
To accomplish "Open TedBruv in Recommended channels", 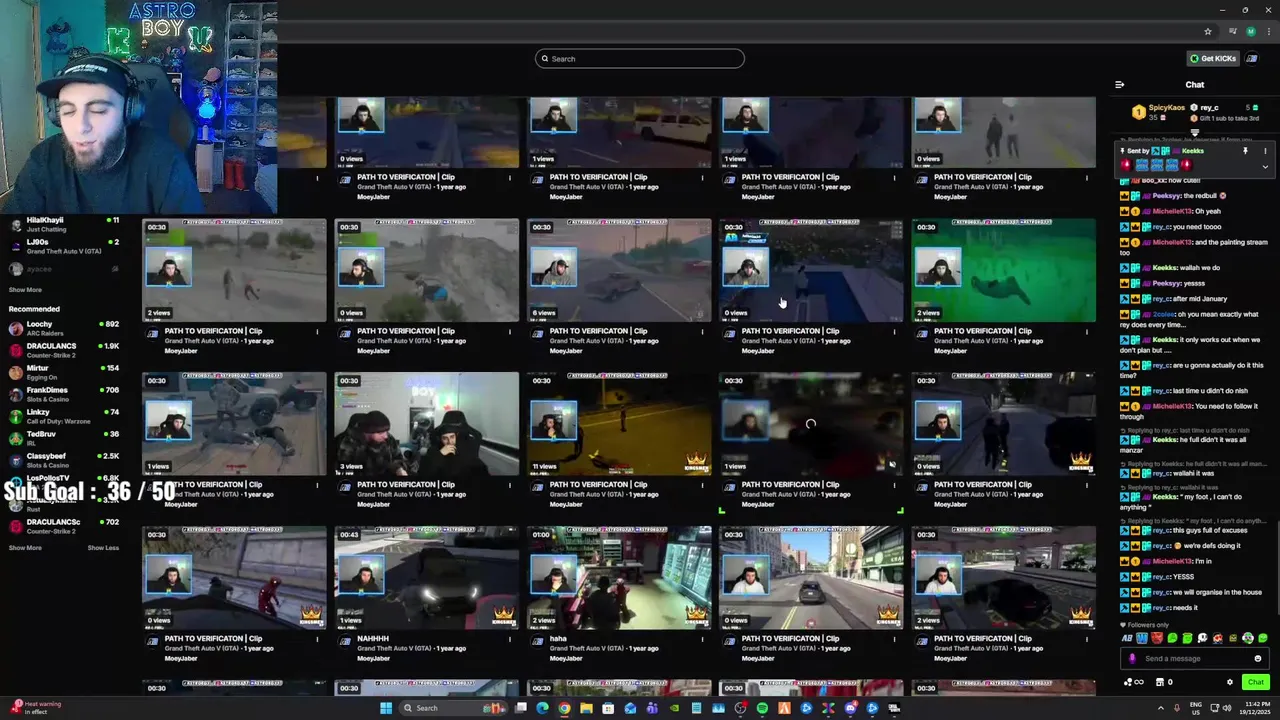I will click(62, 438).
